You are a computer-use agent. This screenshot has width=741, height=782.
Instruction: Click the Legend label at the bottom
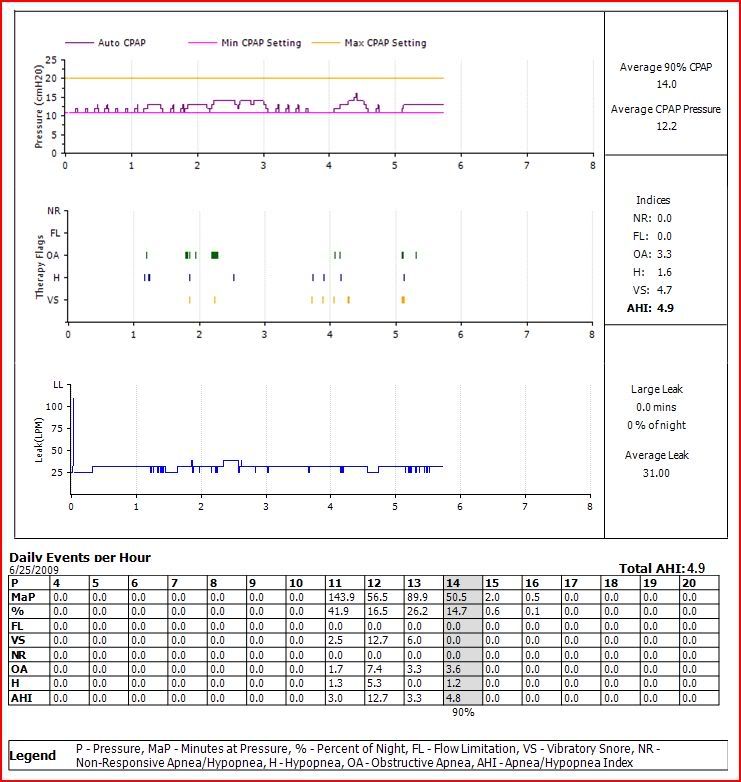click(33, 756)
